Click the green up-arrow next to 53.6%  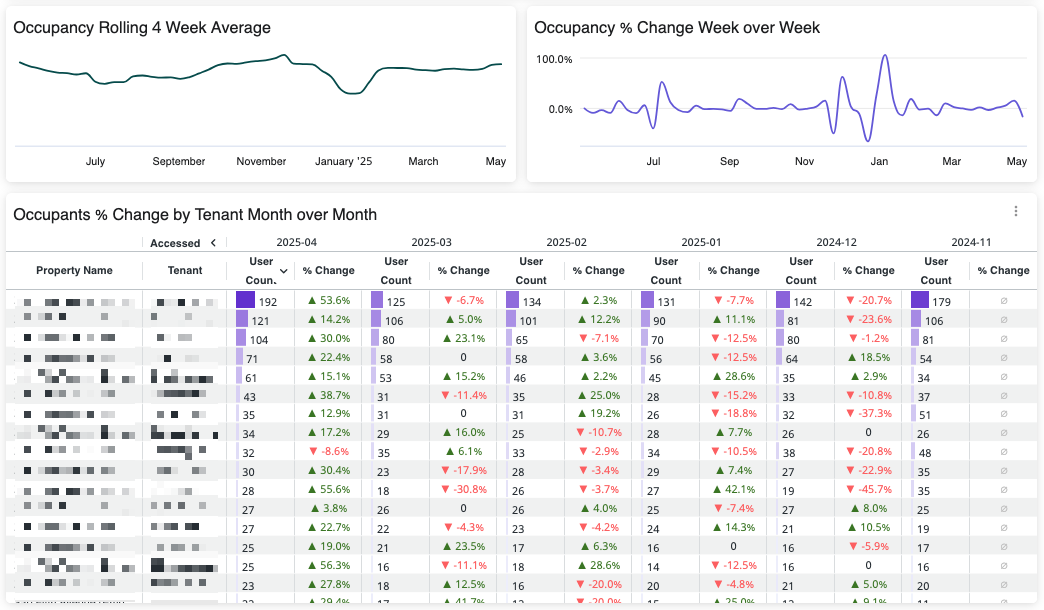click(x=312, y=300)
